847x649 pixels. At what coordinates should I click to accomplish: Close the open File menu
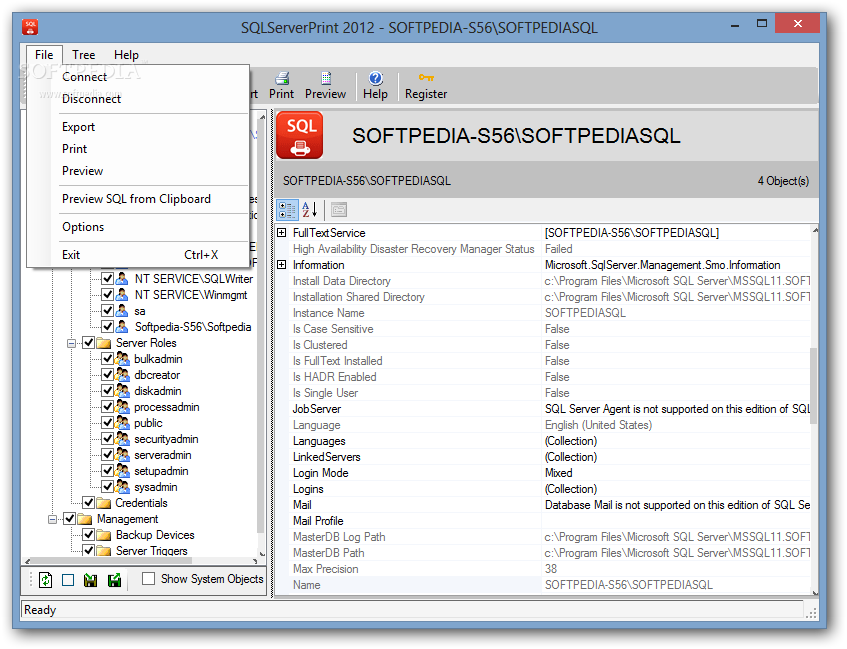(x=44, y=55)
